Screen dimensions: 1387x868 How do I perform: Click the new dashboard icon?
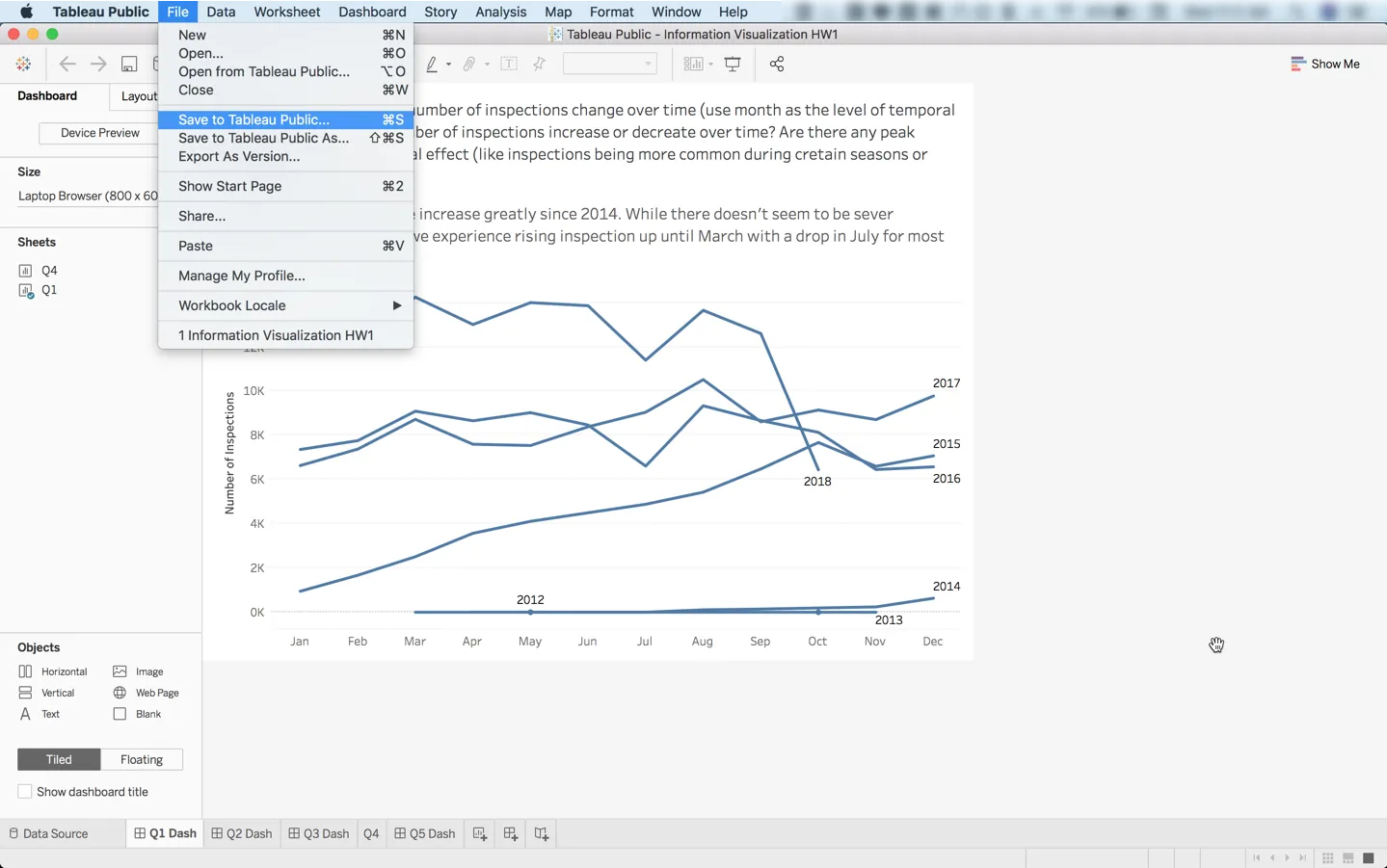(511, 833)
